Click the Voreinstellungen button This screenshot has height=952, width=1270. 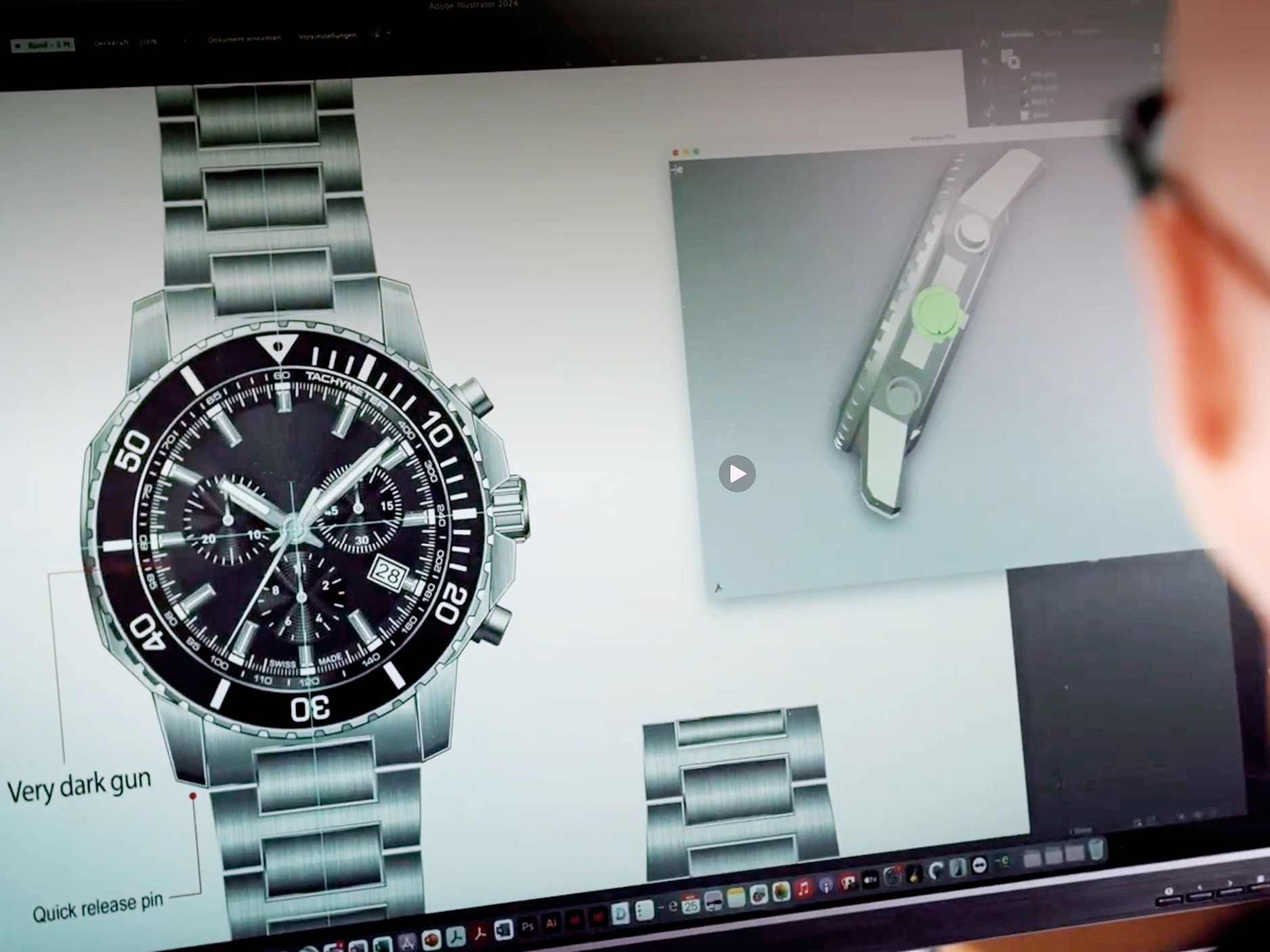coord(327,37)
